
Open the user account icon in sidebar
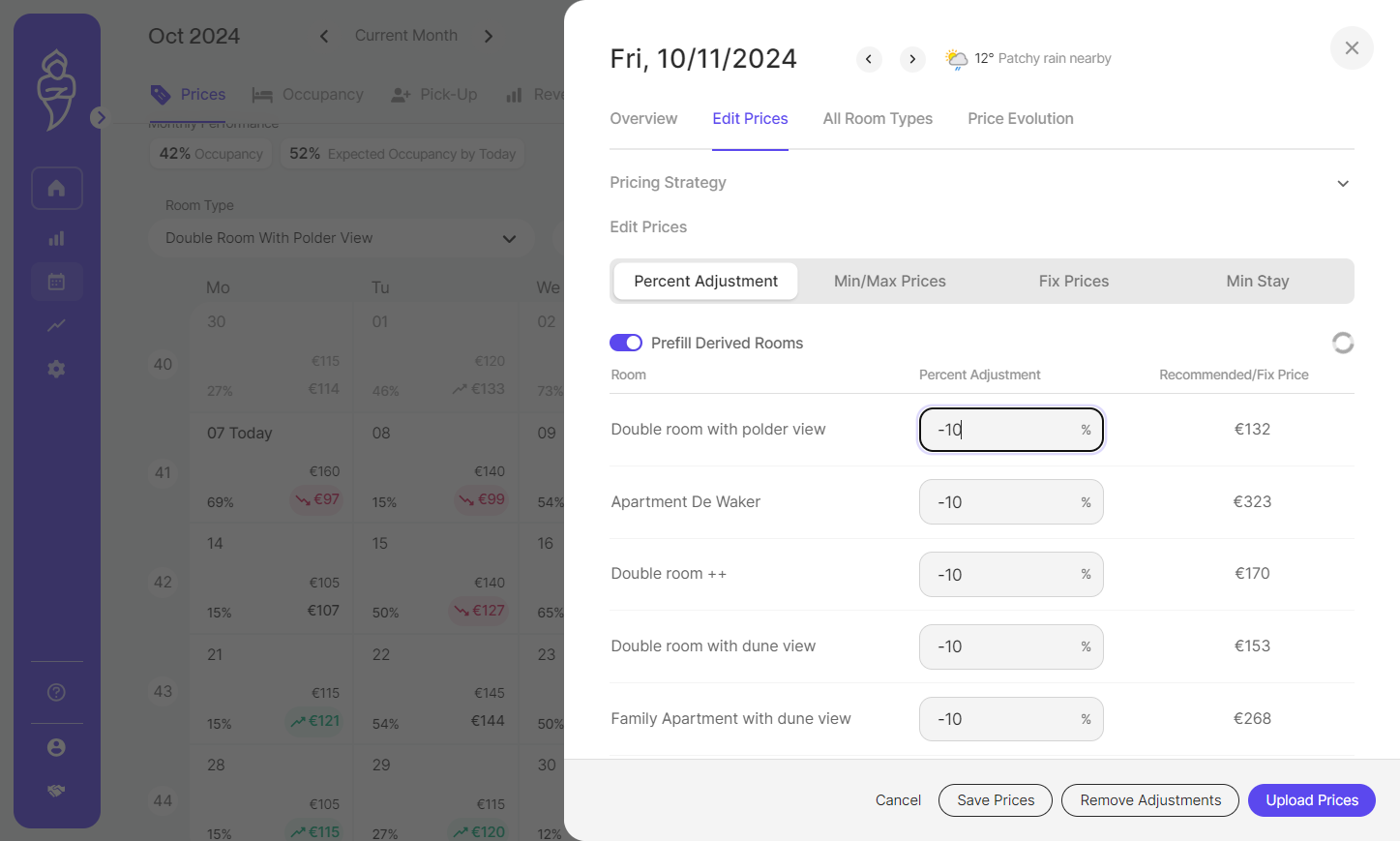click(x=56, y=747)
